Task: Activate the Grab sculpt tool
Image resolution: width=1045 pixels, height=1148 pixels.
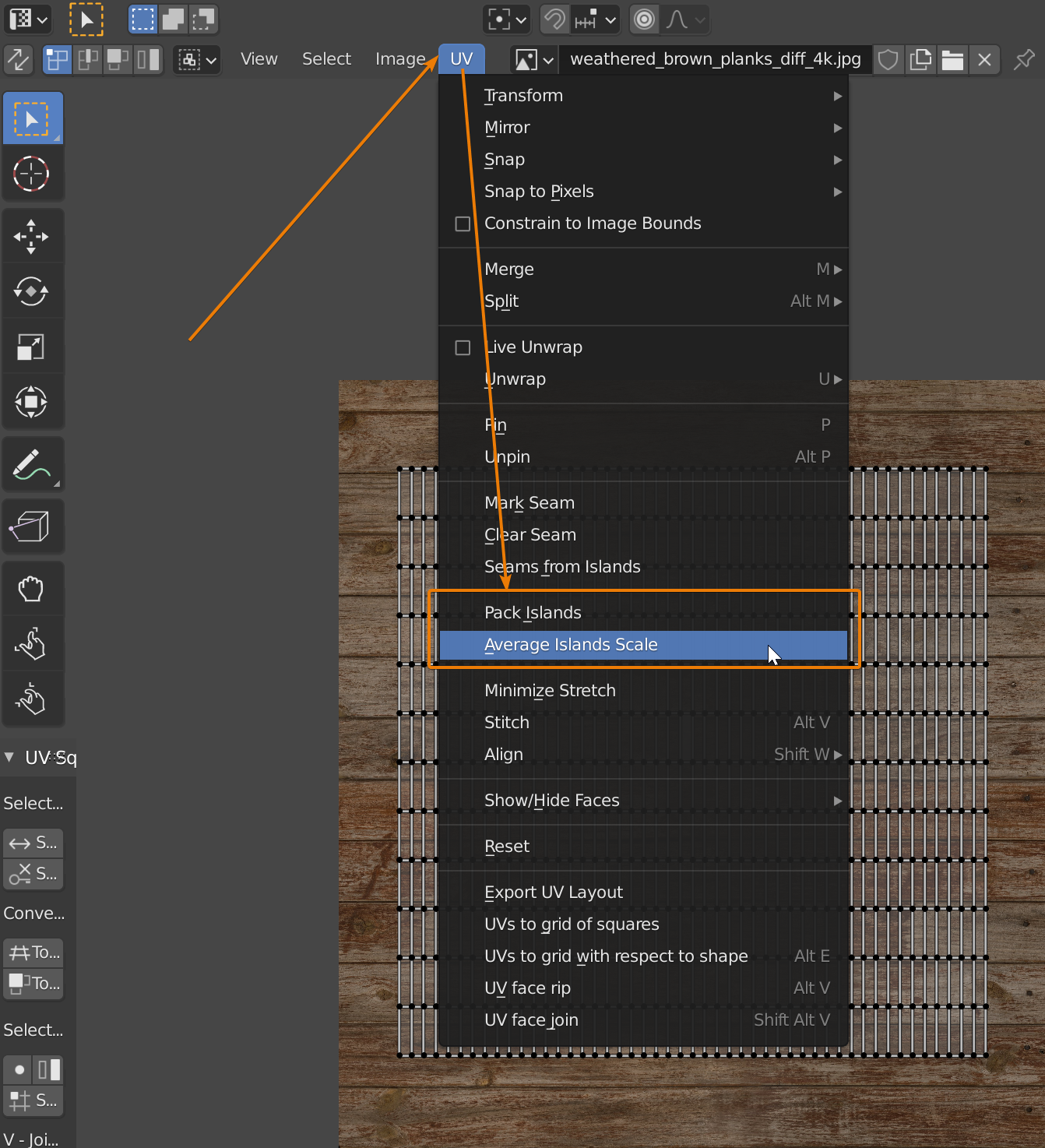Action: pos(31,589)
